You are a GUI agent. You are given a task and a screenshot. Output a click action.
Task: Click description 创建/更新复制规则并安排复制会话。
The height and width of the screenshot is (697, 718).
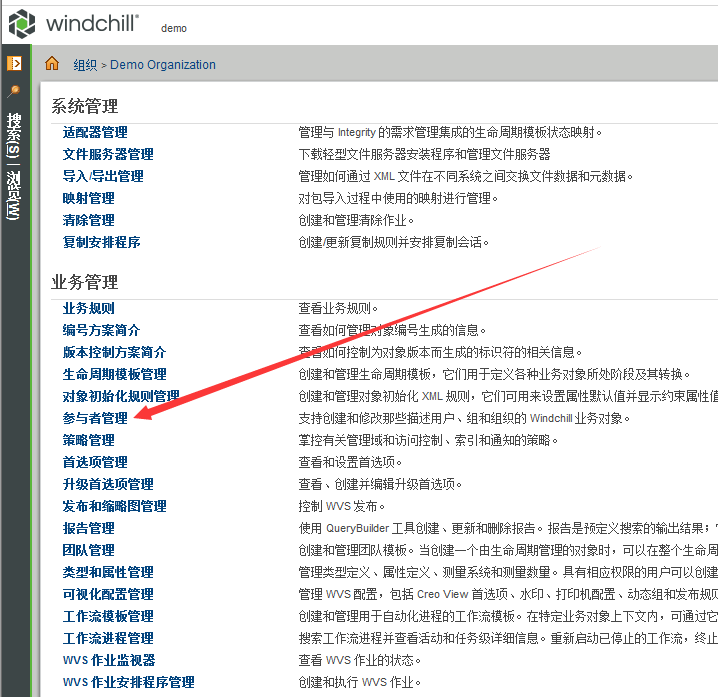coord(394,242)
